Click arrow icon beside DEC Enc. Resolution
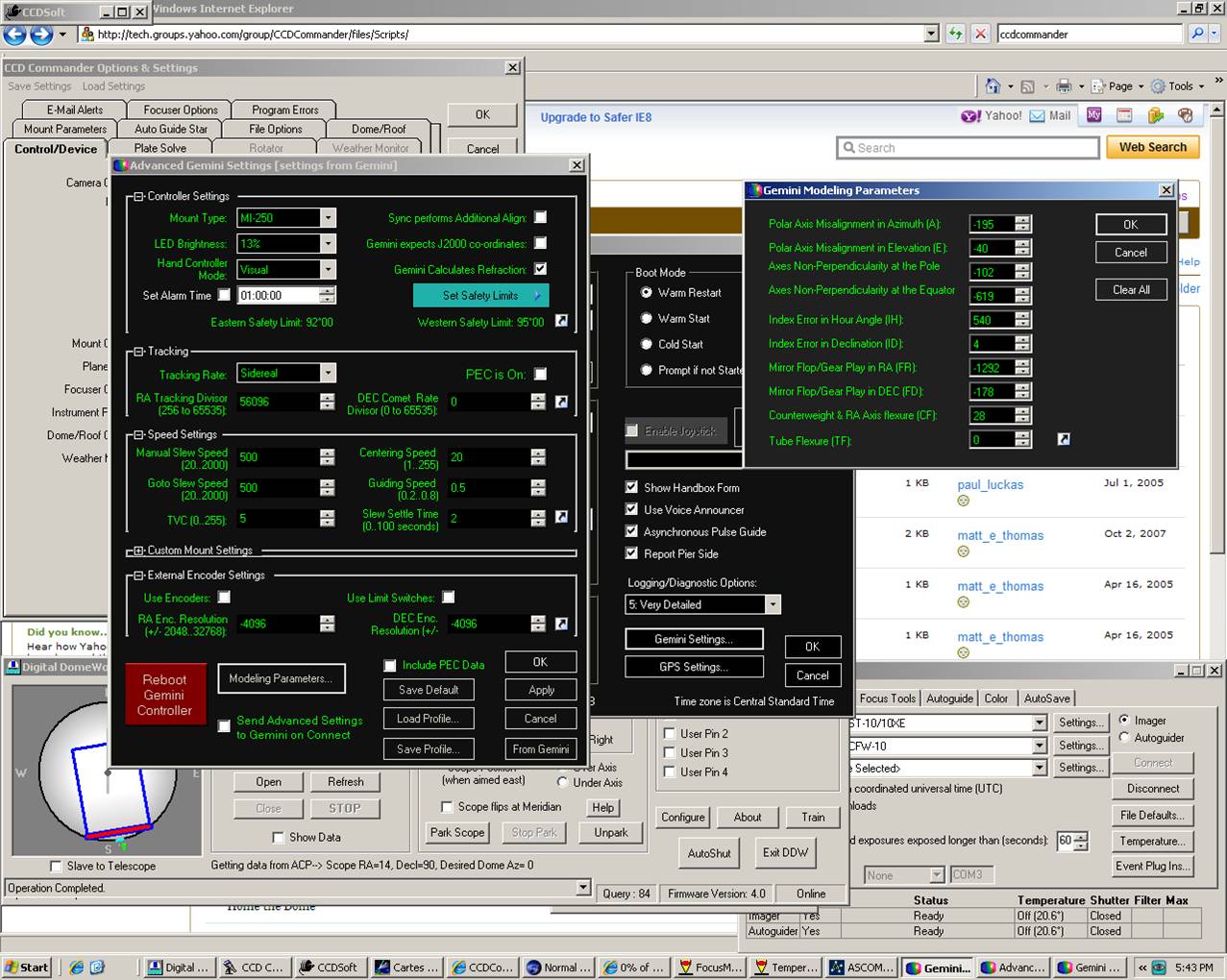Viewport: 1227px width, 980px height. [x=561, y=624]
